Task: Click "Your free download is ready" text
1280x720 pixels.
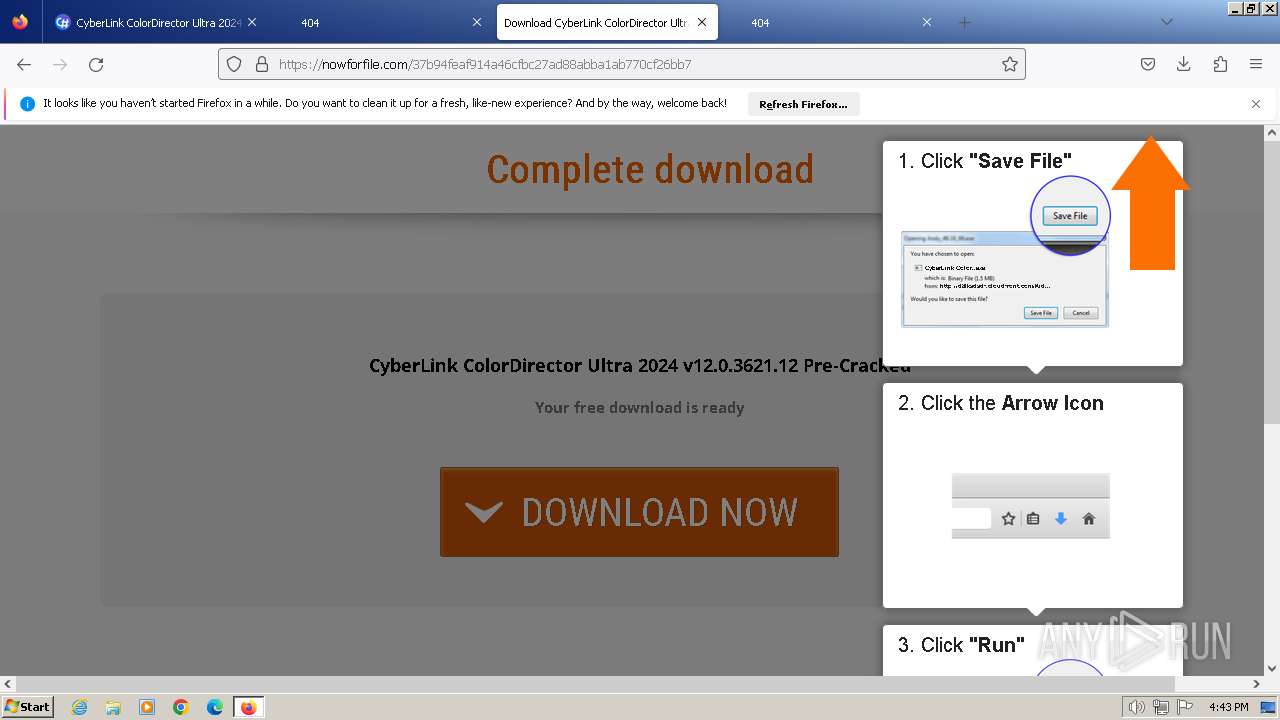Action: (x=639, y=407)
